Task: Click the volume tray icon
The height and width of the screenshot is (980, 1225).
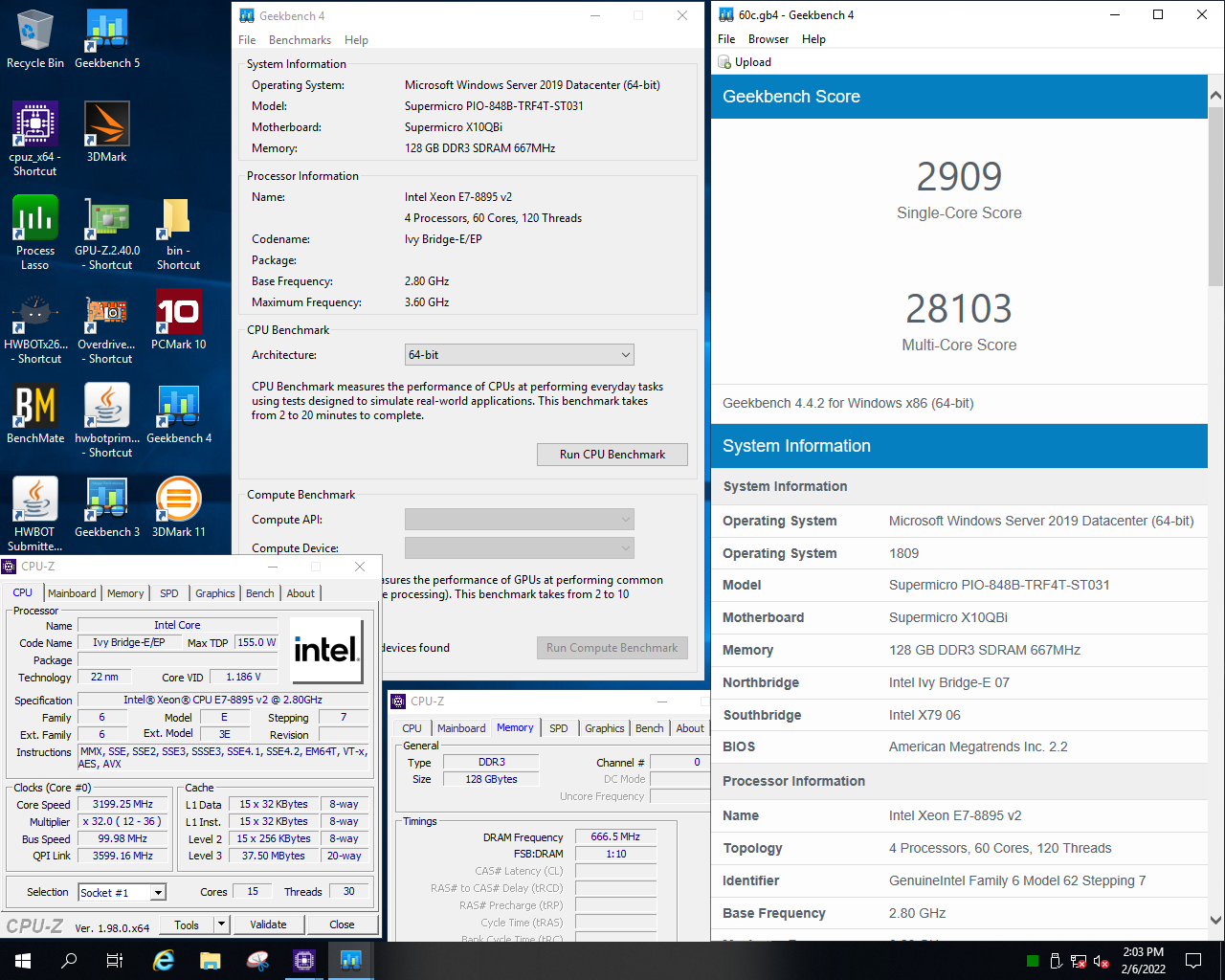Action: click(x=1102, y=961)
